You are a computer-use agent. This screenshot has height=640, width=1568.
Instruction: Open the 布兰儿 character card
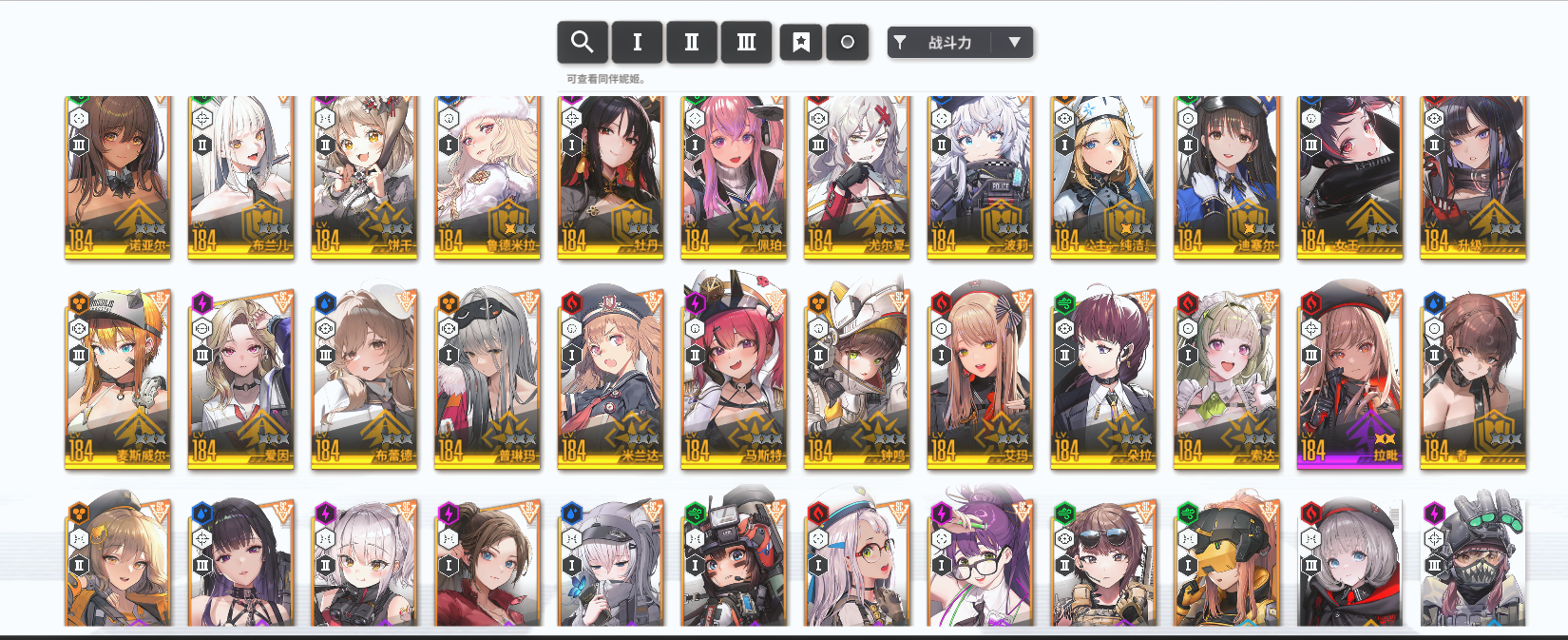241,177
